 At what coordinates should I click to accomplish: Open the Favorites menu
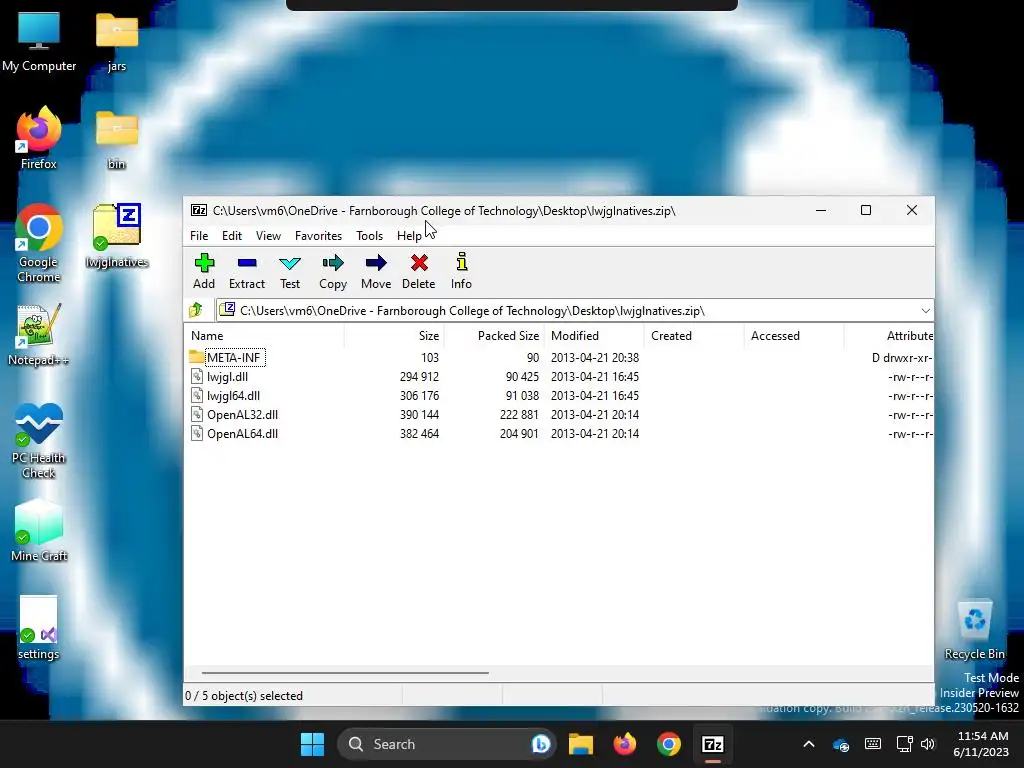point(318,236)
